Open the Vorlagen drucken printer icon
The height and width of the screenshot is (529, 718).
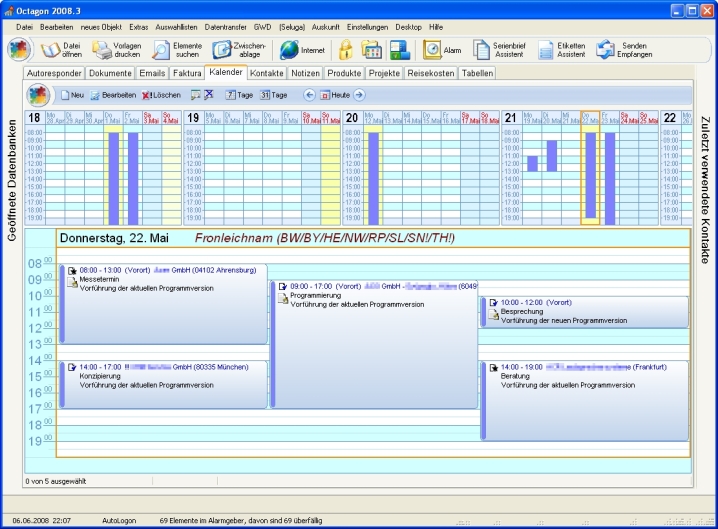pyautogui.click(x=102, y=49)
